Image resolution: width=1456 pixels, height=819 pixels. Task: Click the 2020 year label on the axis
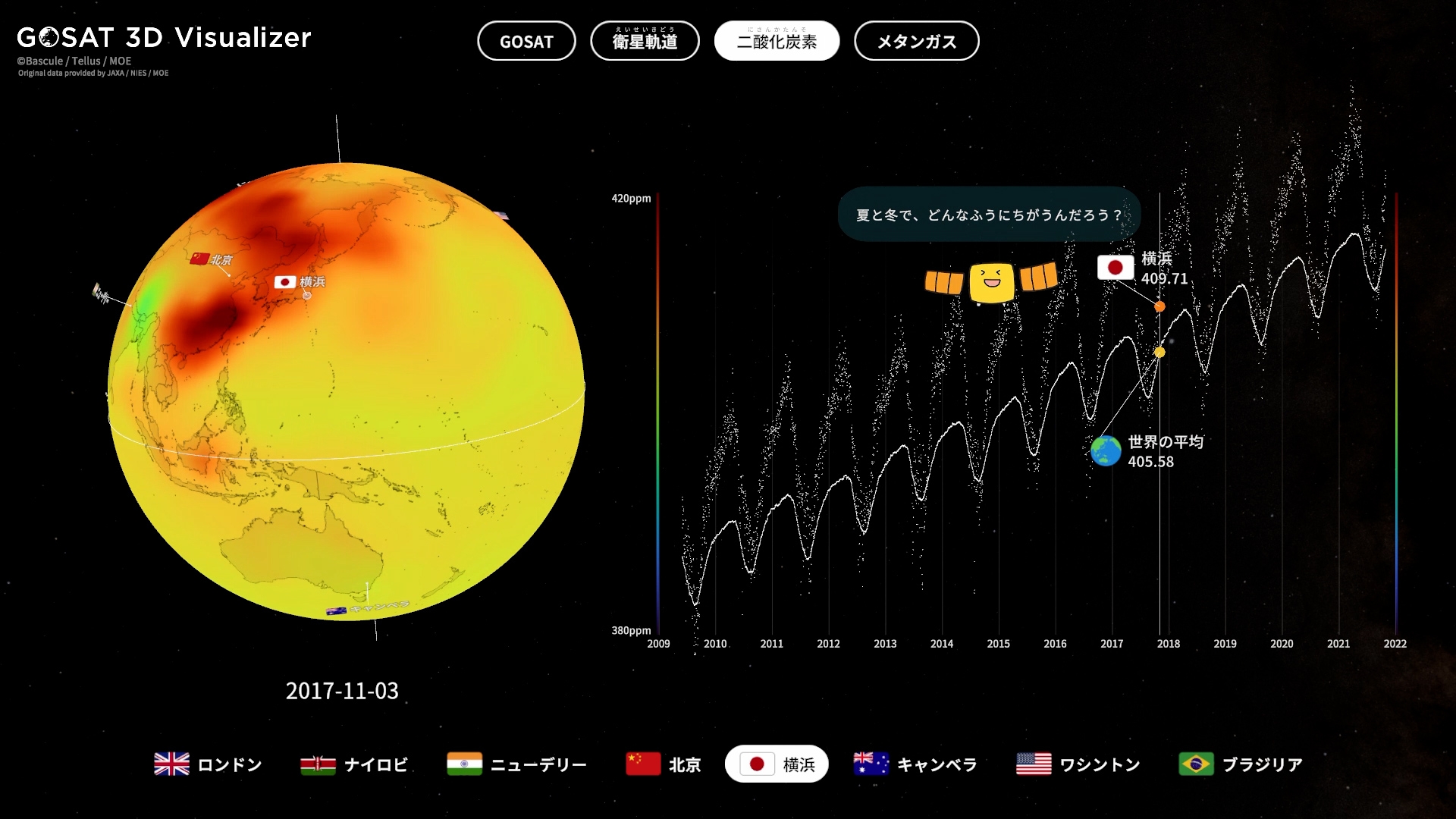pyautogui.click(x=1282, y=644)
